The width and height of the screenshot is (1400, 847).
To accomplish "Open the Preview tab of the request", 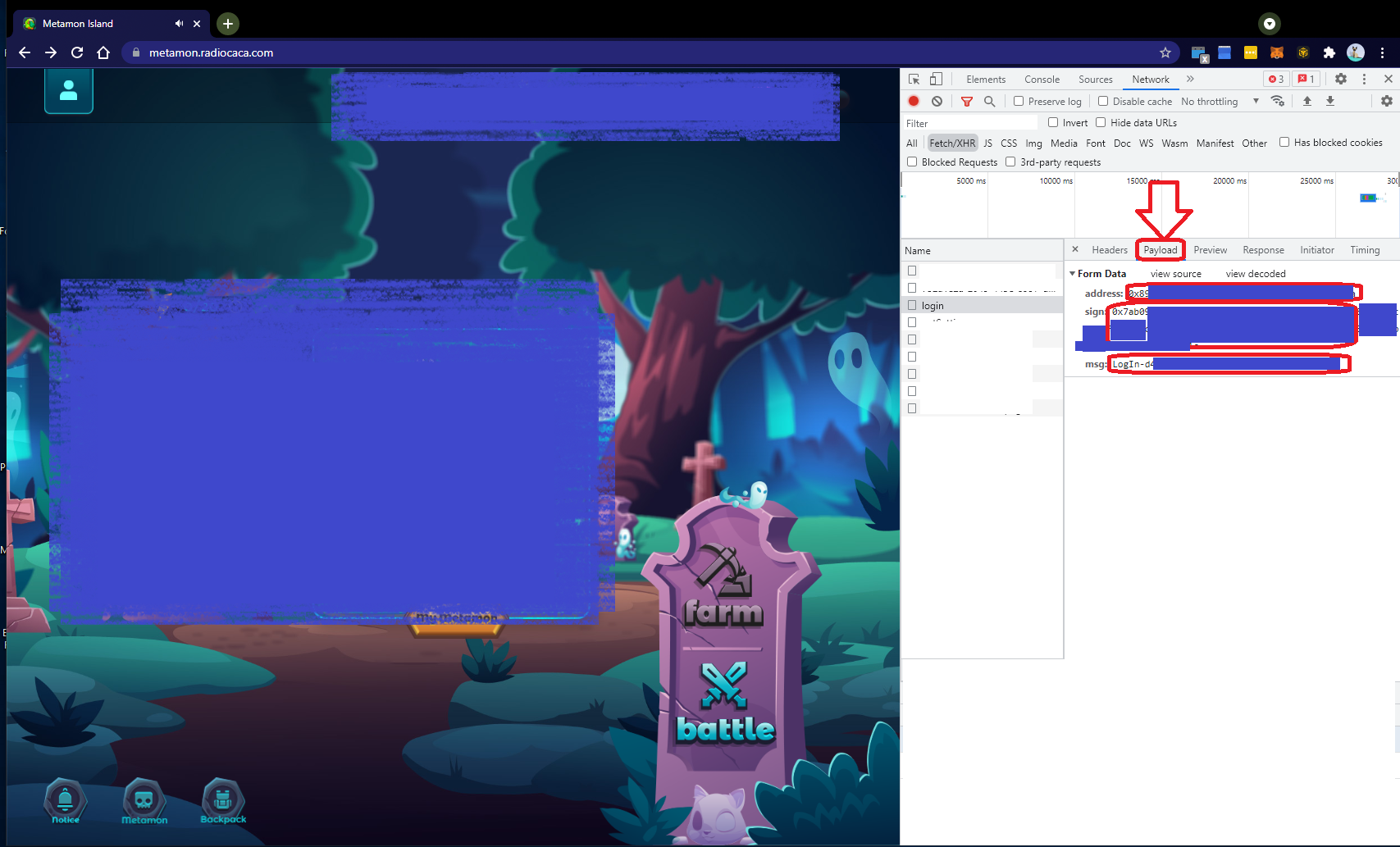I will point(1211,250).
